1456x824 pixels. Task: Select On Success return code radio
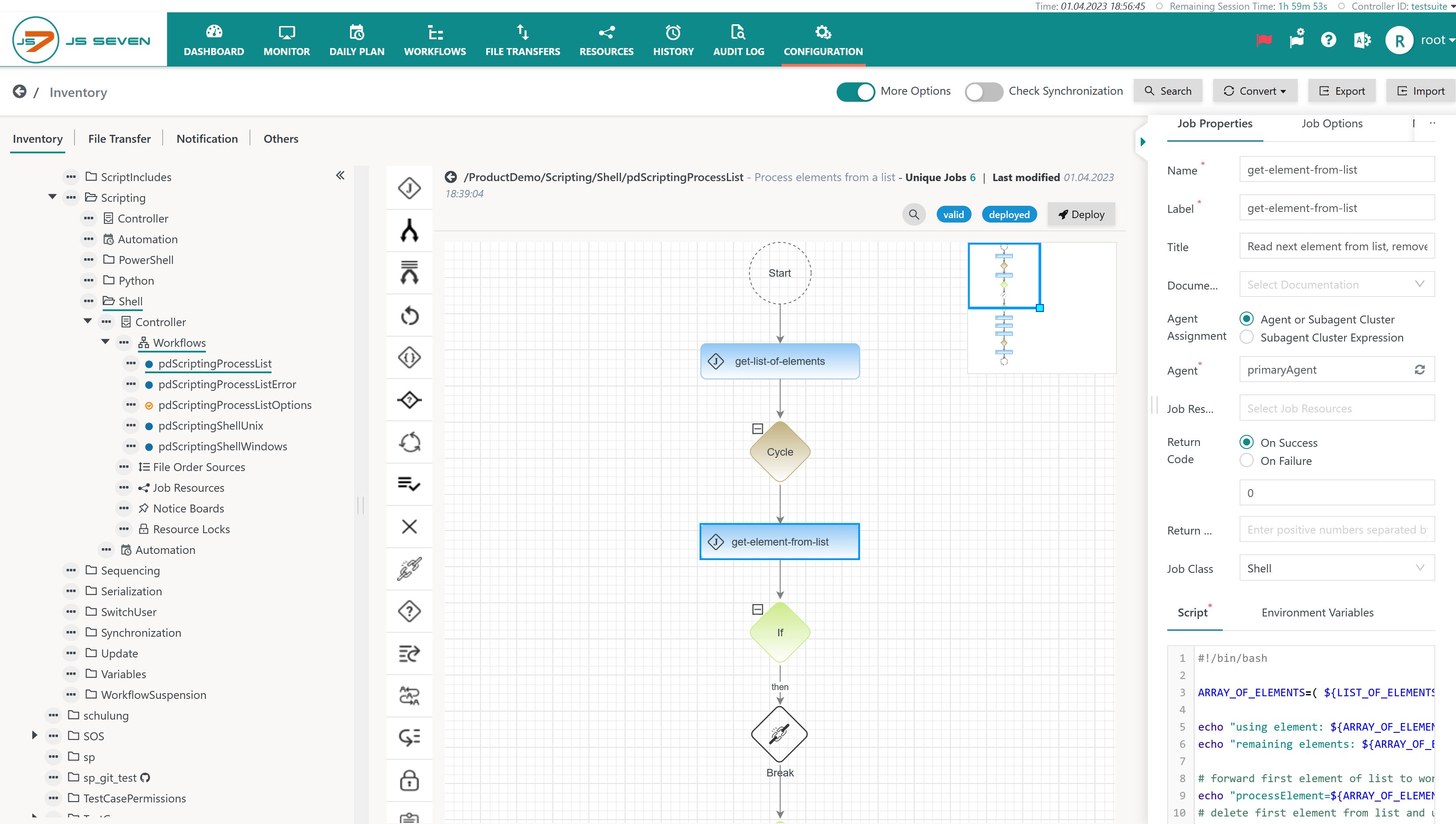pos(1246,442)
